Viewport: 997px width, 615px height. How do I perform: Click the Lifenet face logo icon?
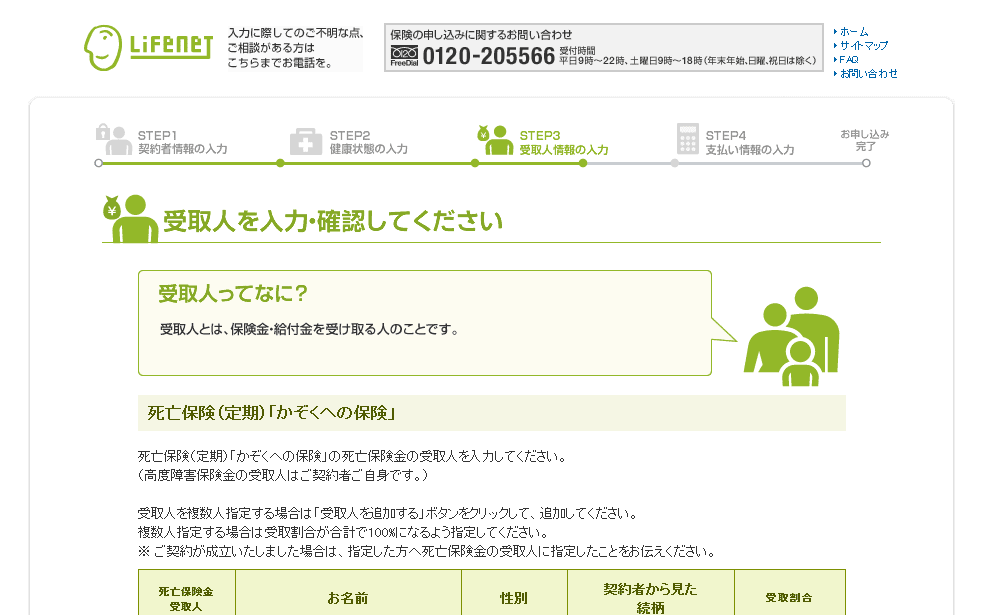pos(102,48)
